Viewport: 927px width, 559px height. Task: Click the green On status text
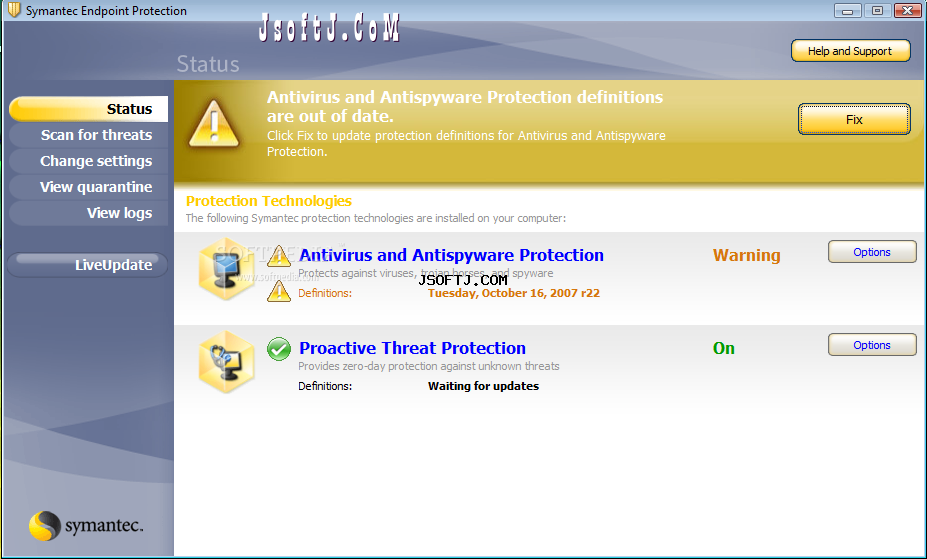click(724, 348)
